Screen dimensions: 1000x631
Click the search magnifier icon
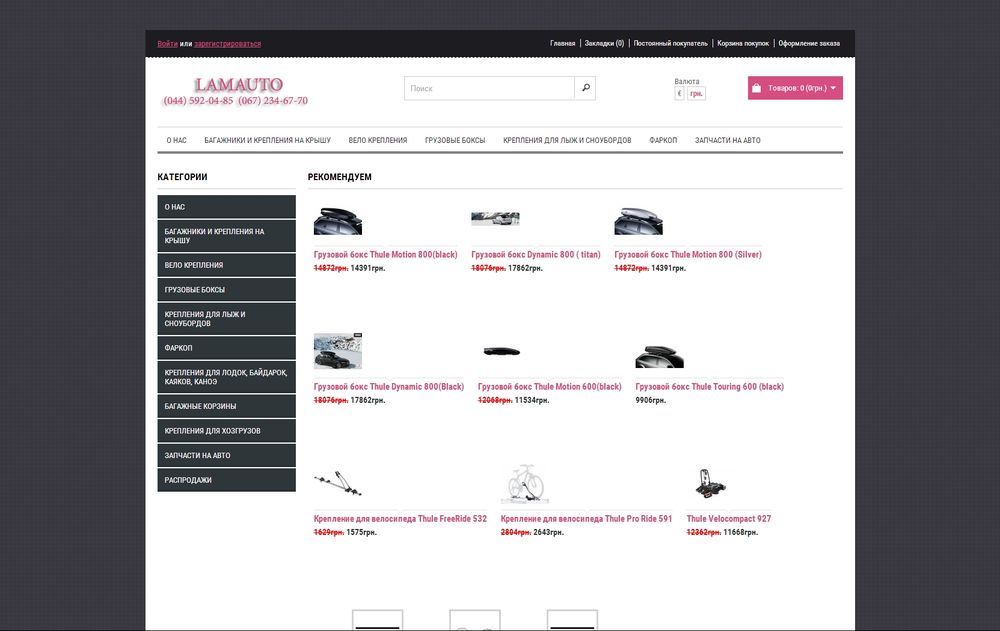[x=585, y=88]
